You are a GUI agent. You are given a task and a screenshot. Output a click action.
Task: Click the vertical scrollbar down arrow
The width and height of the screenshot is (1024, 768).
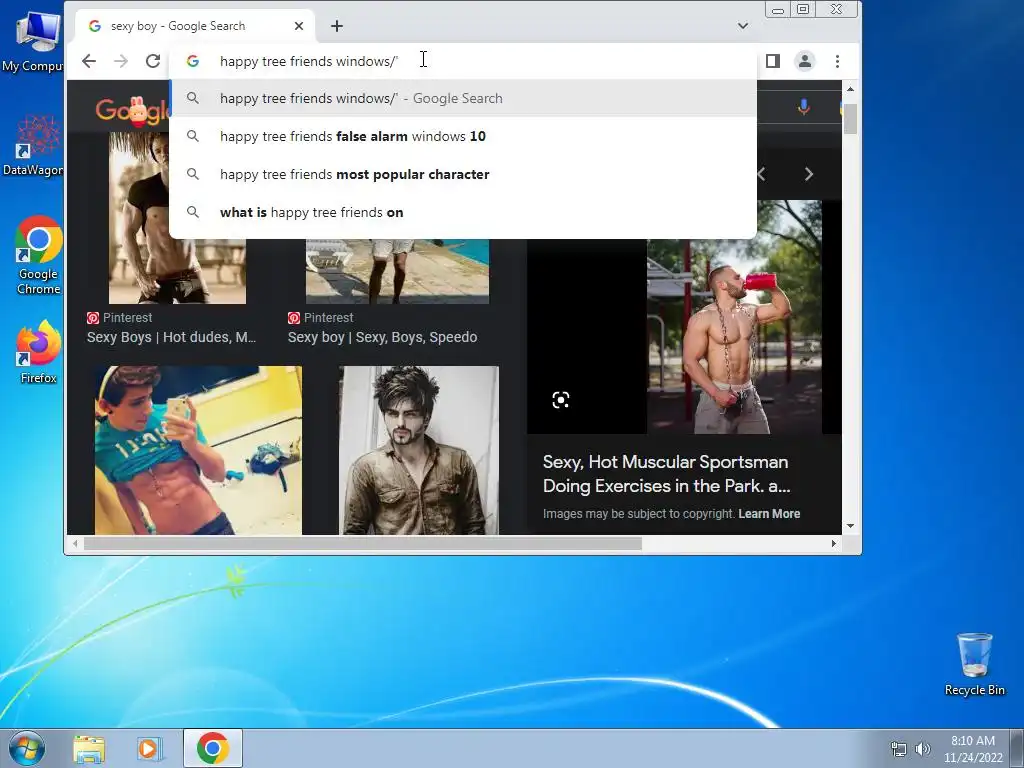click(850, 526)
